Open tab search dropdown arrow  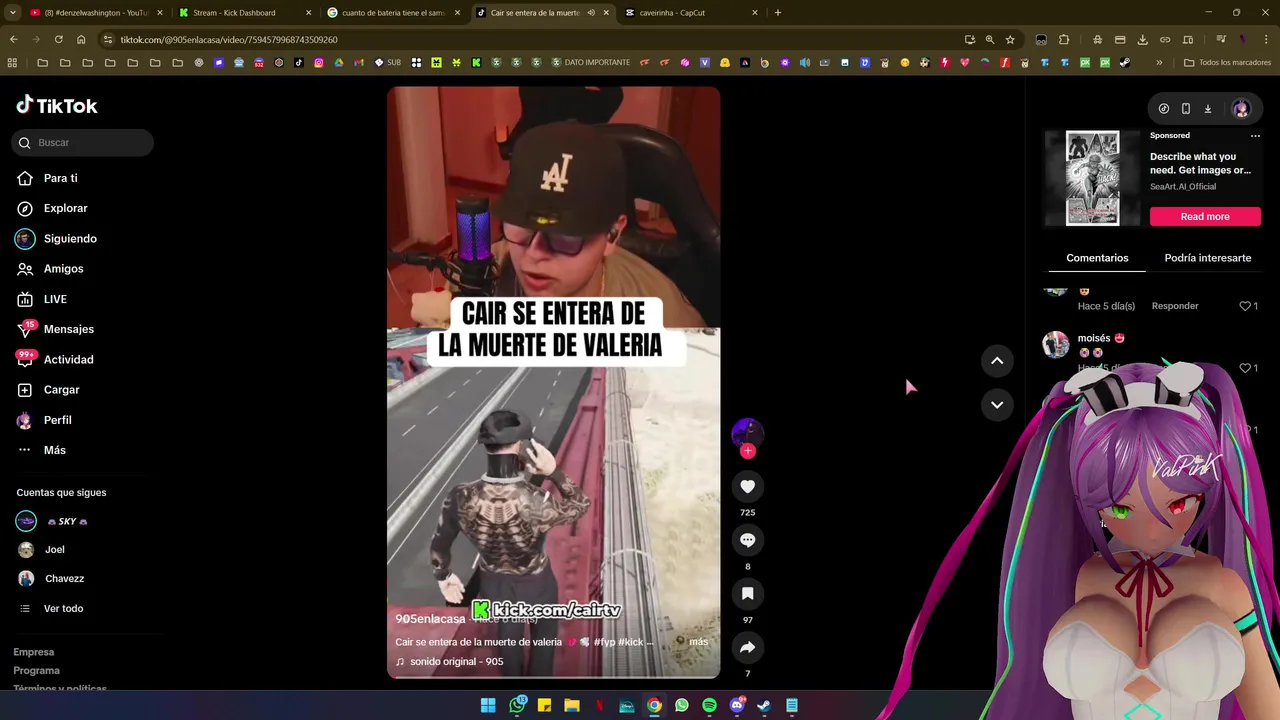[x=12, y=13]
